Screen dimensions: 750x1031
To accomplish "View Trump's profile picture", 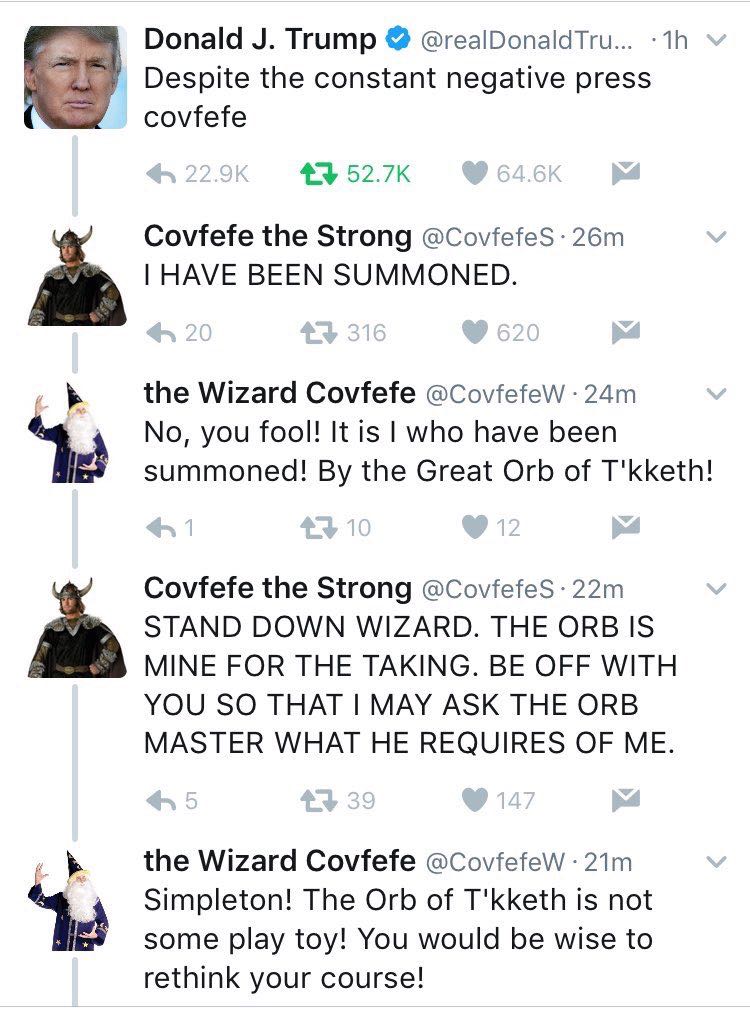I will [75, 78].
